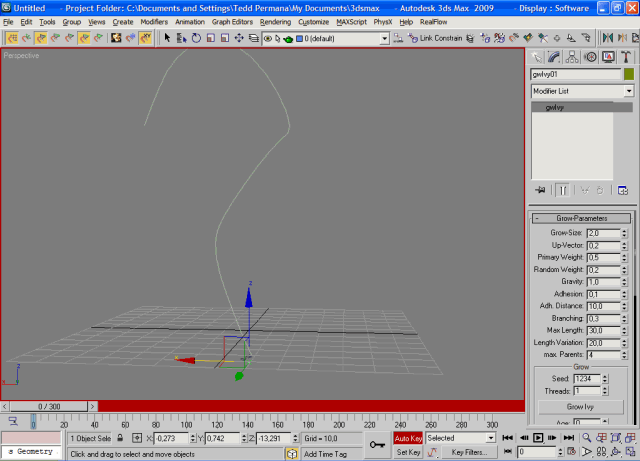This screenshot has height=461, width=640.
Task: Click Configure Modifier Sets icon
Action: 622,190
